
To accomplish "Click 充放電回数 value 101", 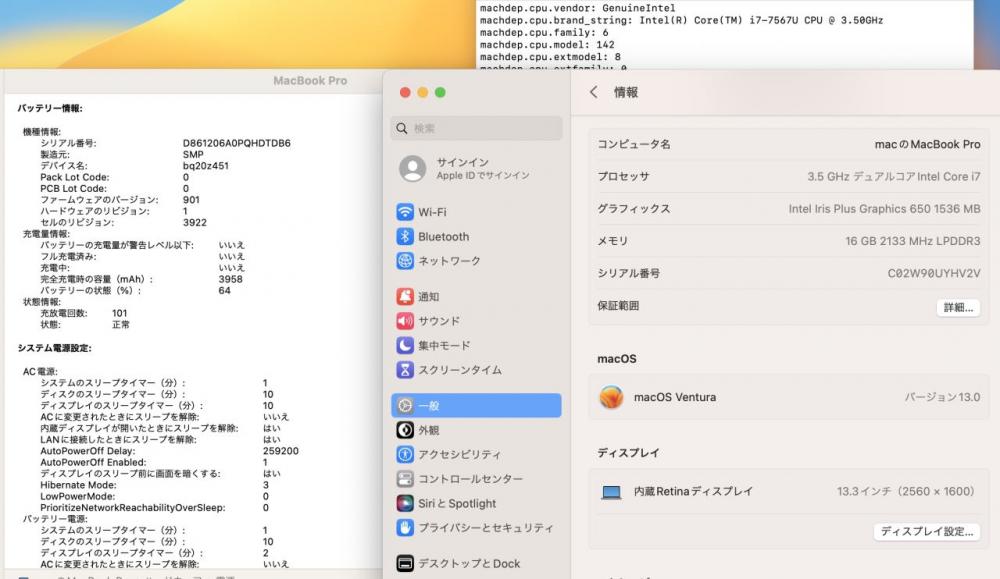I will (x=119, y=313).
